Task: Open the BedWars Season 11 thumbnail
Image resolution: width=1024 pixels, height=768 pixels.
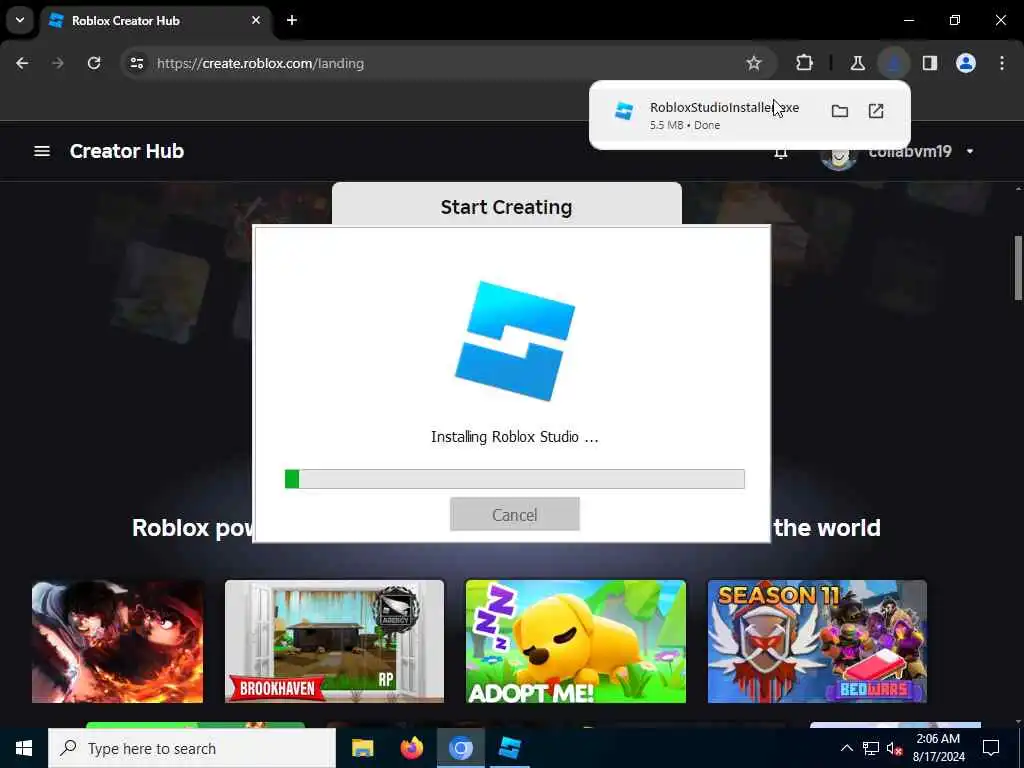Action: [817, 641]
